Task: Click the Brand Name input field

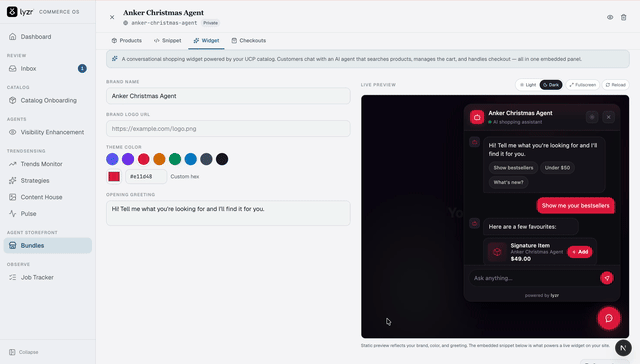Action: click(x=228, y=96)
